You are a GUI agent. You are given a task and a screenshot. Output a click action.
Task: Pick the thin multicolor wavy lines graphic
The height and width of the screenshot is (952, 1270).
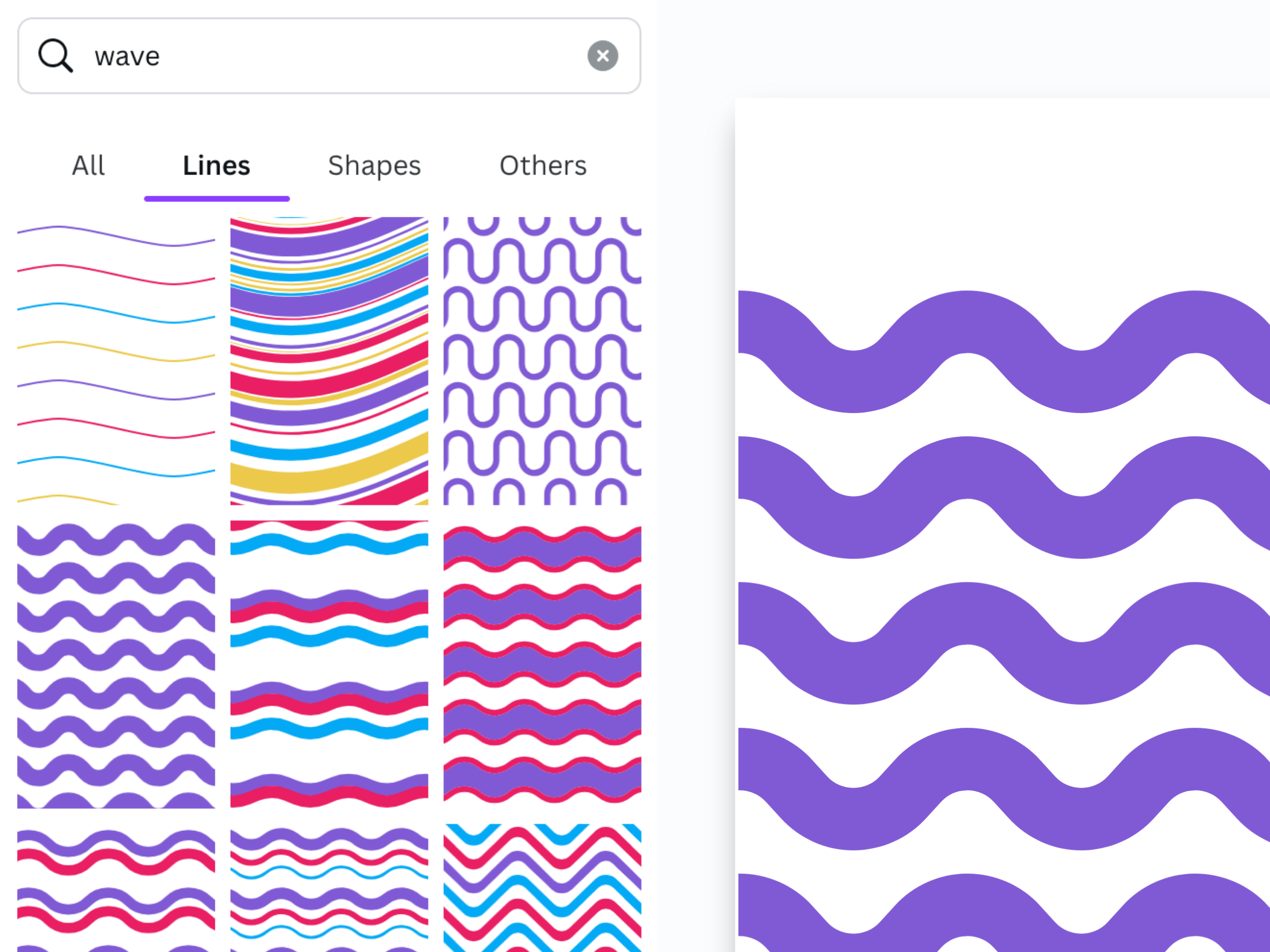pyautogui.click(x=116, y=360)
